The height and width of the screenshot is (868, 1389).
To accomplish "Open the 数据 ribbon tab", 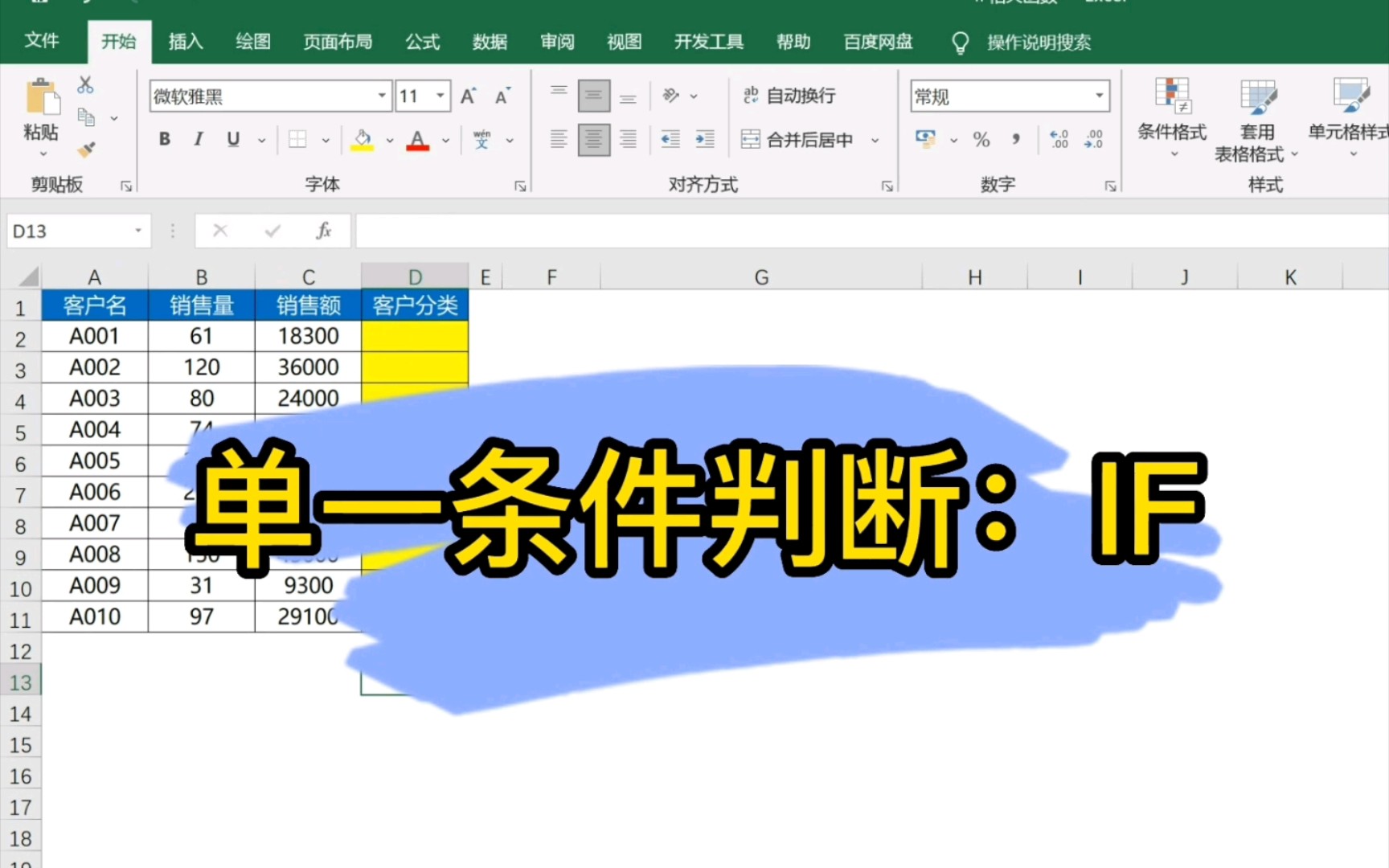I will pos(490,42).
